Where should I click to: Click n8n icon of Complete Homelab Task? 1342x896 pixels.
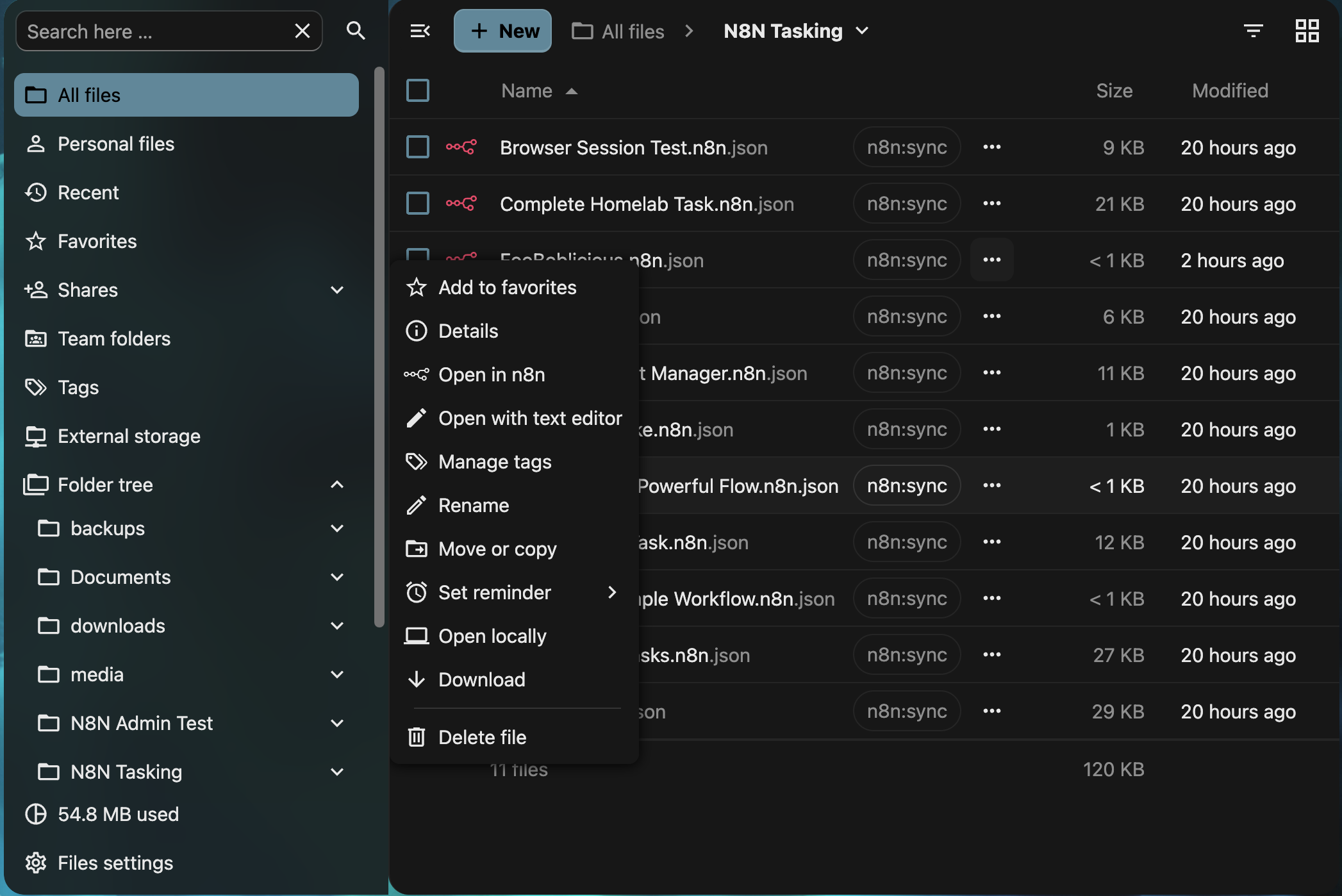click(x=461, y=203)
